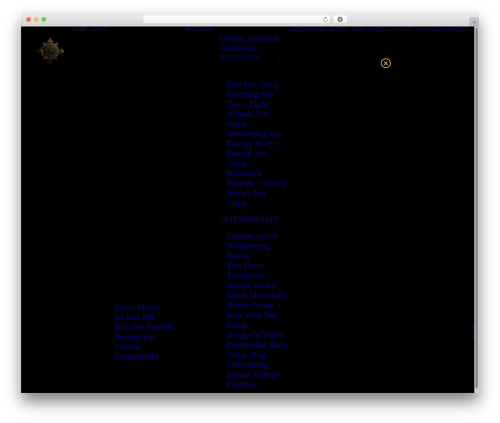Viewport: 500px width, 423px height.
Task: Open the BOOKS menu item
Action: point(377,29)
